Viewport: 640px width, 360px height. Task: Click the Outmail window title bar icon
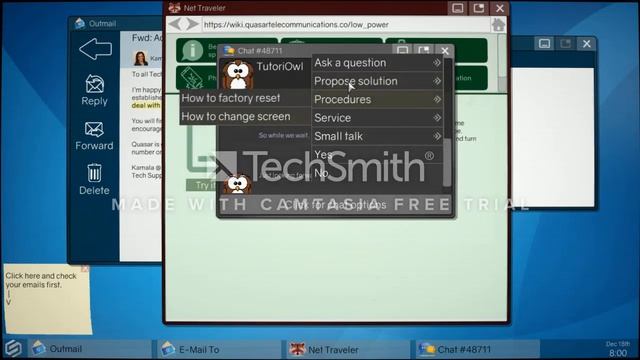click(x=80, y=23)
